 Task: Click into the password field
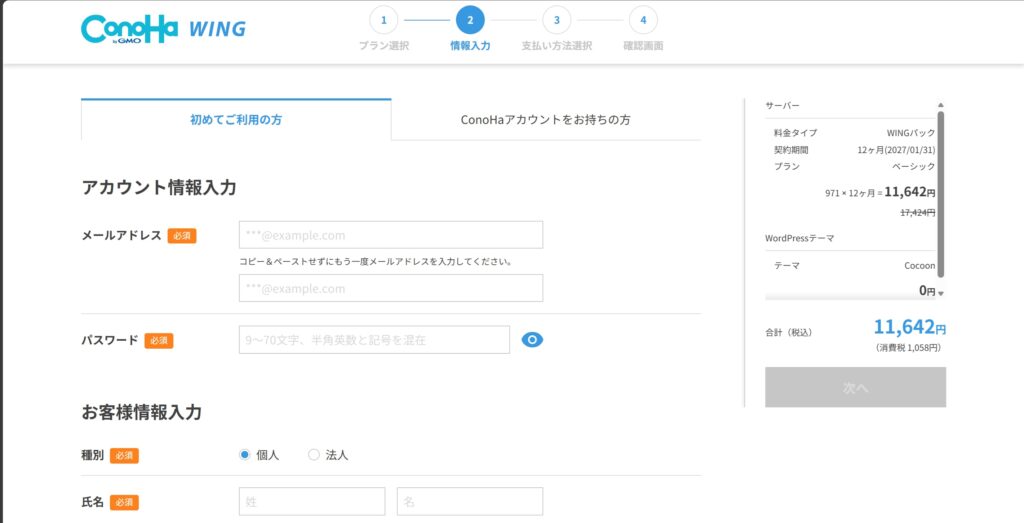point(374,340)
